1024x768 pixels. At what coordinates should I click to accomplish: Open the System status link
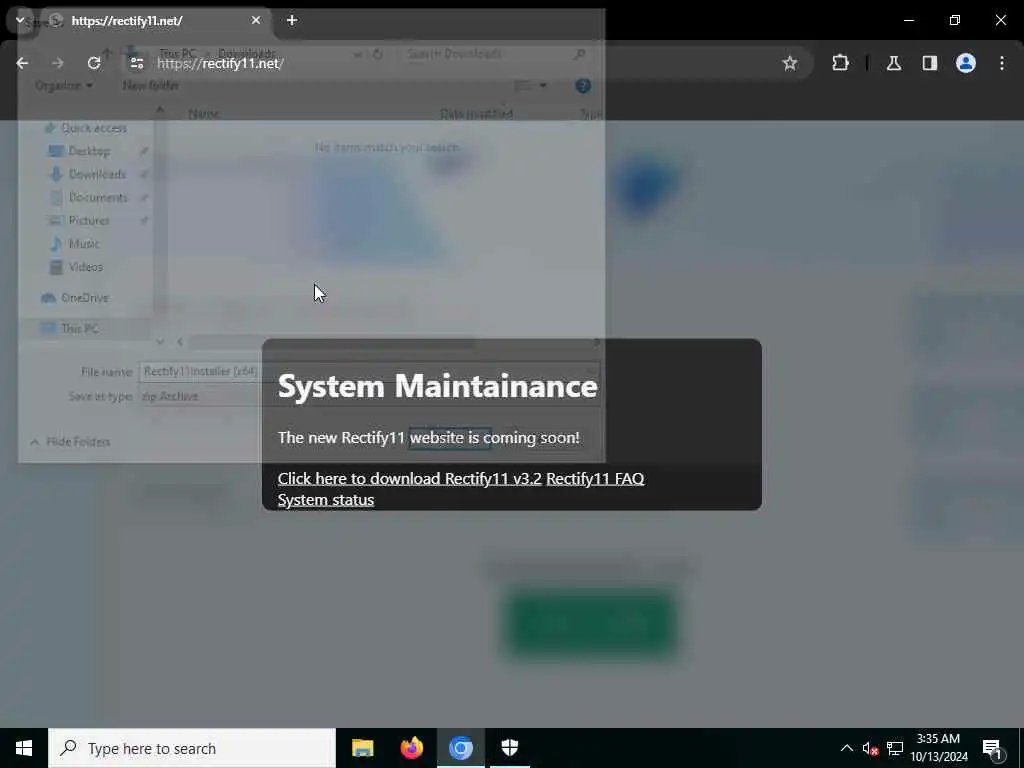tap(326, 500)
